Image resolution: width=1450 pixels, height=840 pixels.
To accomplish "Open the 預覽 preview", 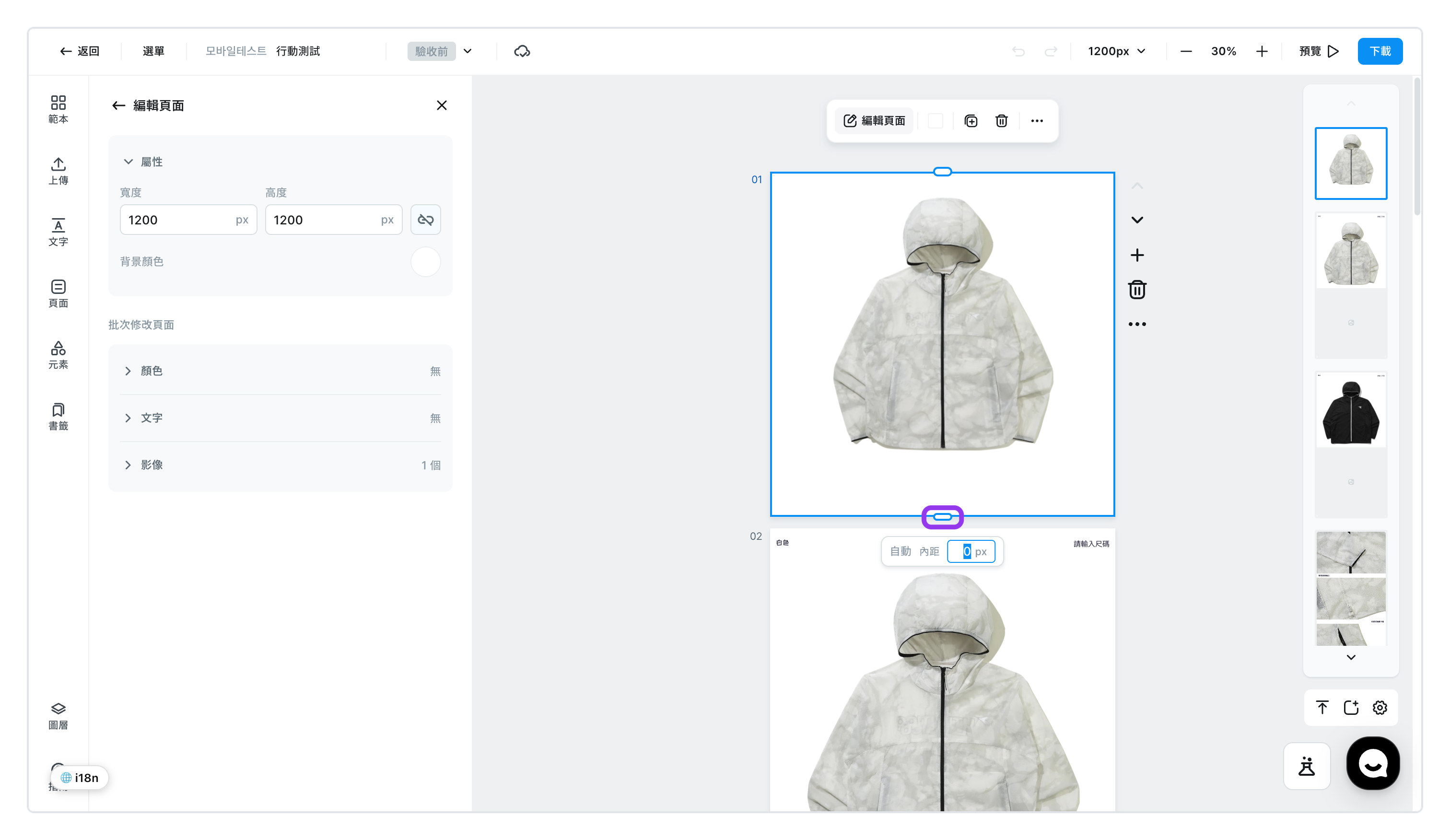I will [x=1319, y=51].
